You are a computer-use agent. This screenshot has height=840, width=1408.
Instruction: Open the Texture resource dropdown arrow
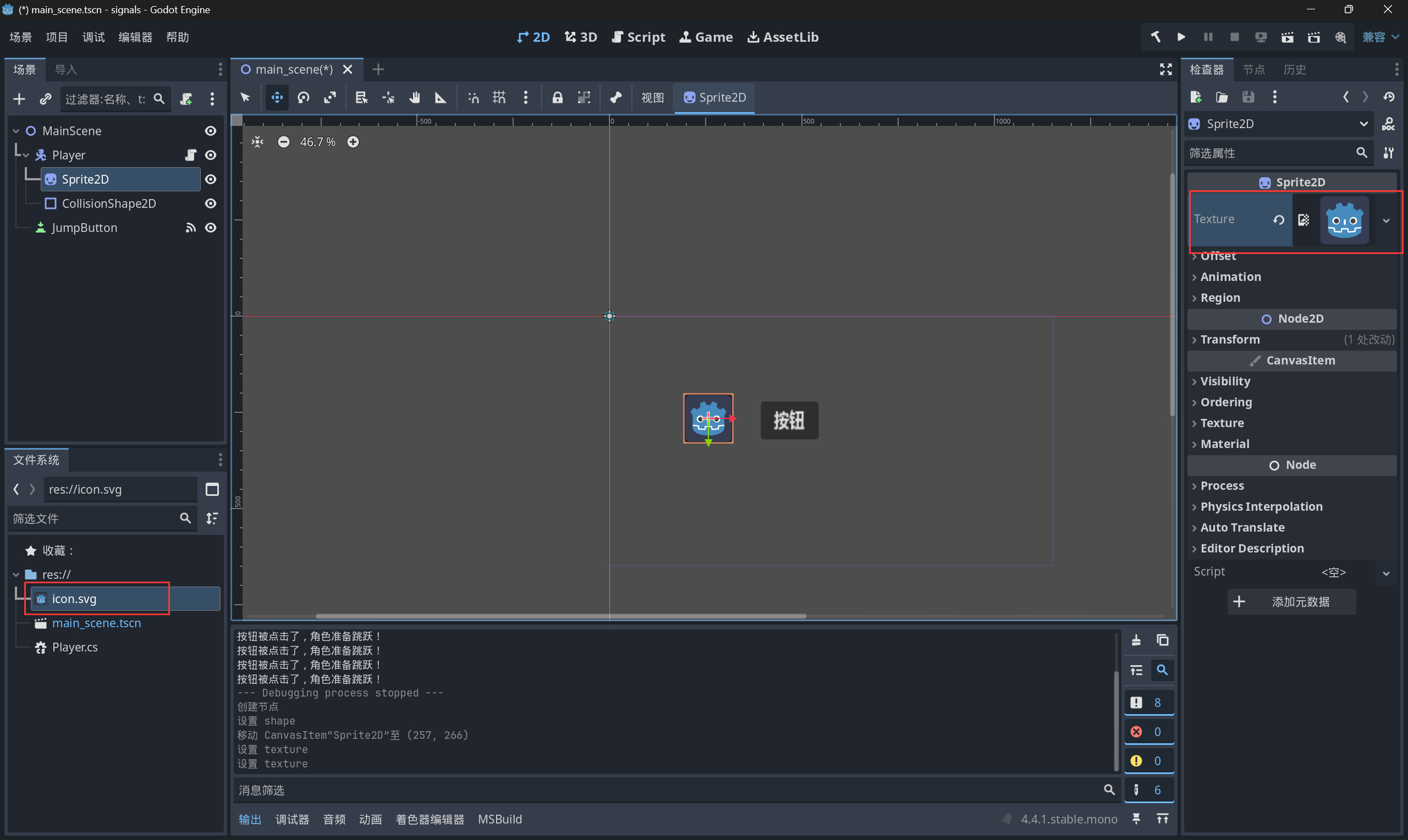pyautogui.click(x=1386, y=221)
